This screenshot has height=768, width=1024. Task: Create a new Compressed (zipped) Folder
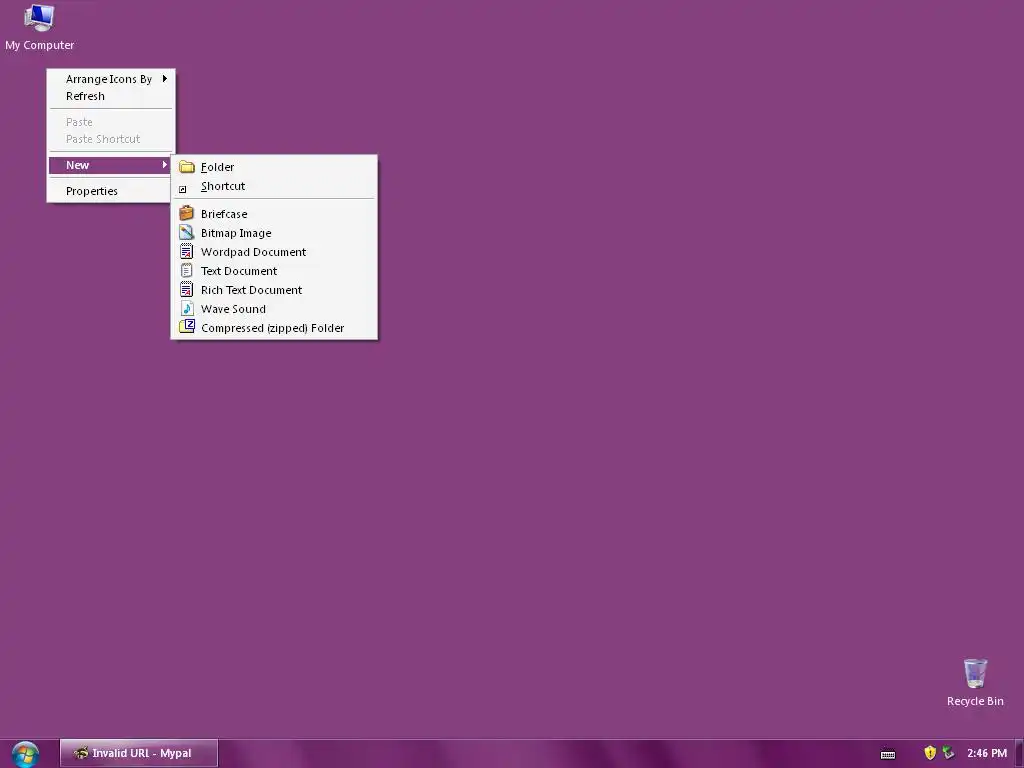(274, 328)
